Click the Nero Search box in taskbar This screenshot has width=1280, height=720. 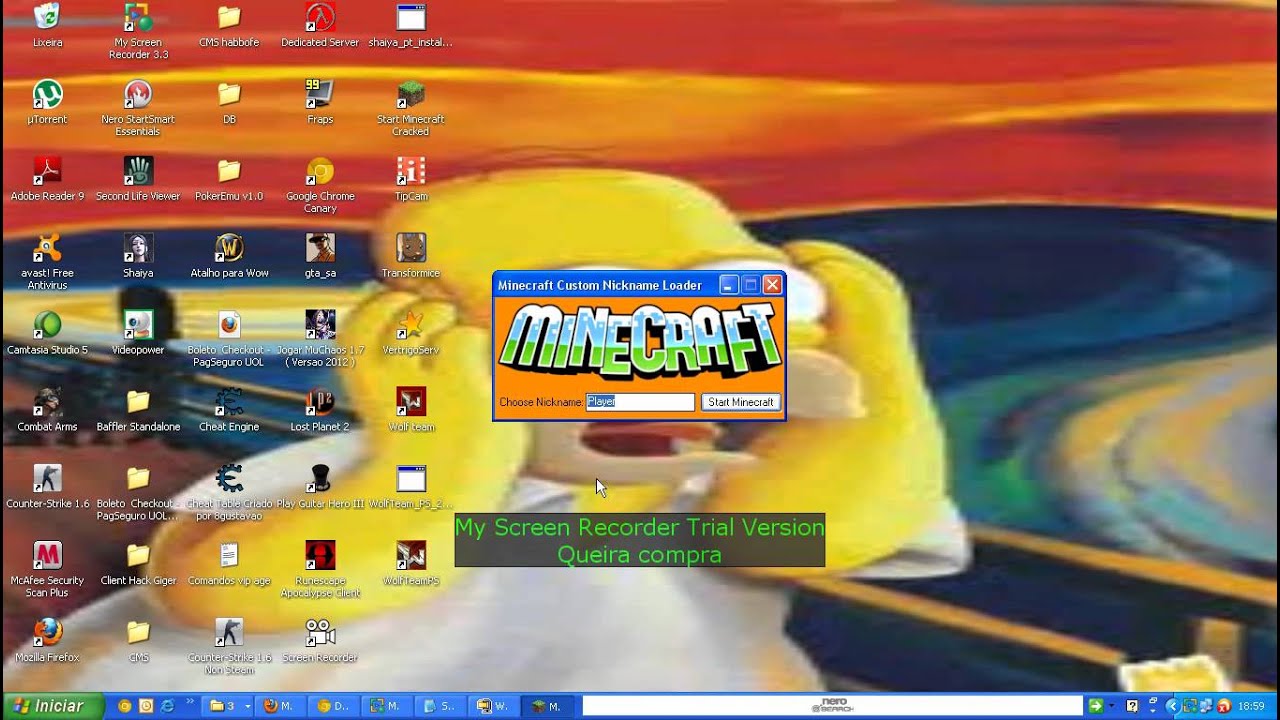[x=832, y=706]
